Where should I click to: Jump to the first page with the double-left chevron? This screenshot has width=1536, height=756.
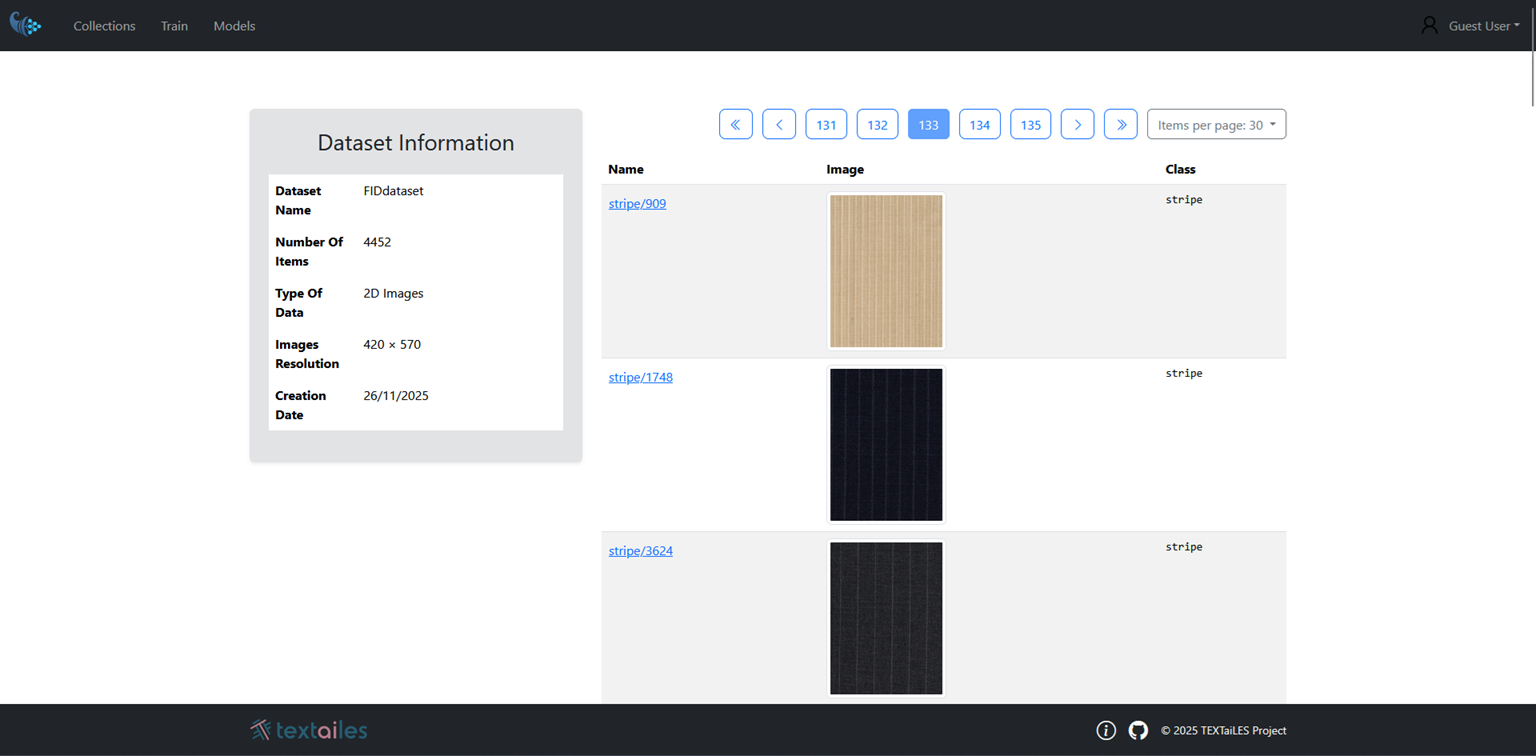(x=736, y=124)
